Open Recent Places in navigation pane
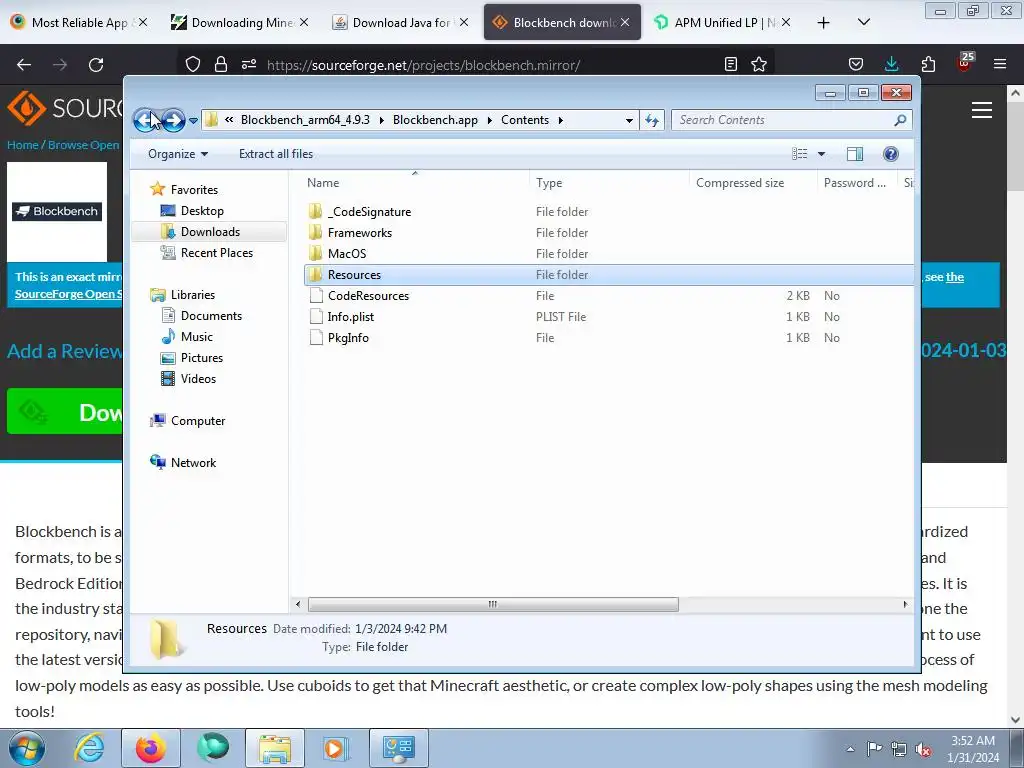 pyautogui.click(x=216, y=253)
